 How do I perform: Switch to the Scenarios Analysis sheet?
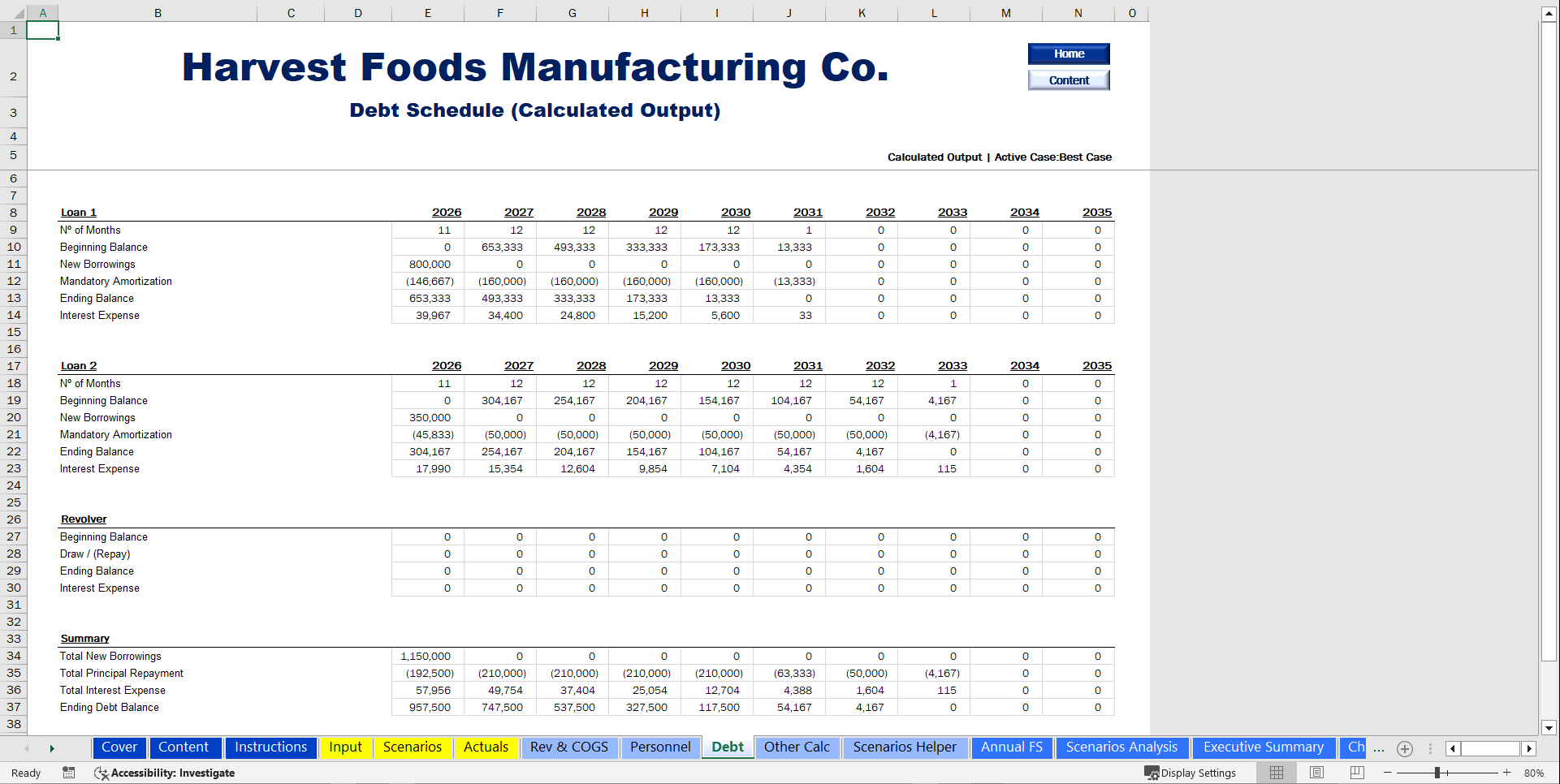pyautogui.click(x=1121, y=747)
